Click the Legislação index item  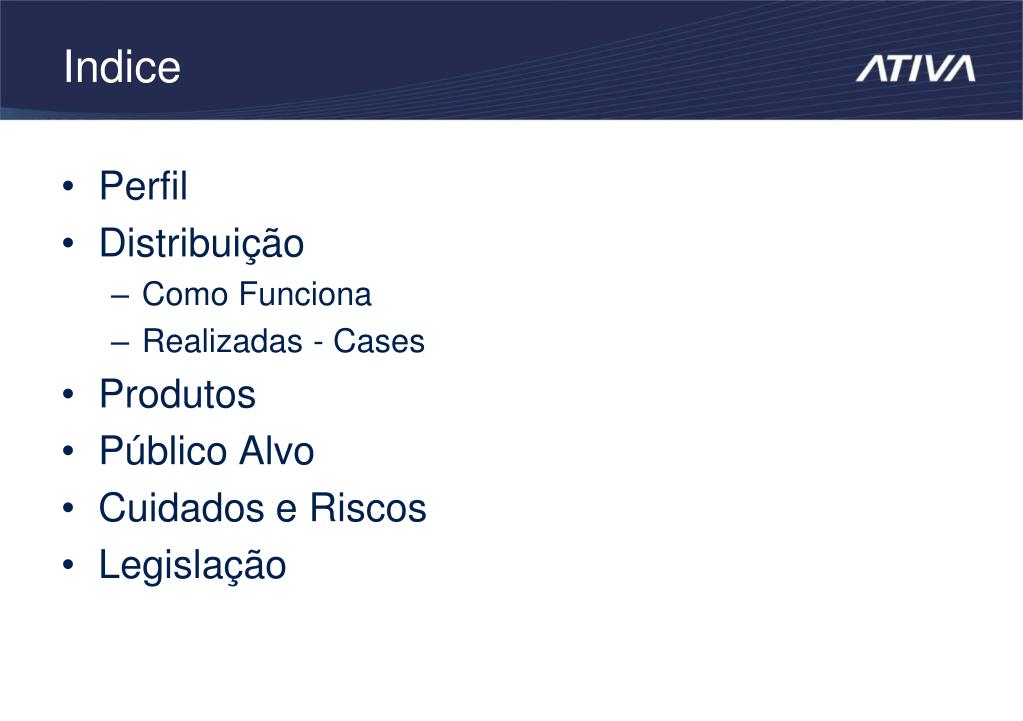tap(192, 566)
